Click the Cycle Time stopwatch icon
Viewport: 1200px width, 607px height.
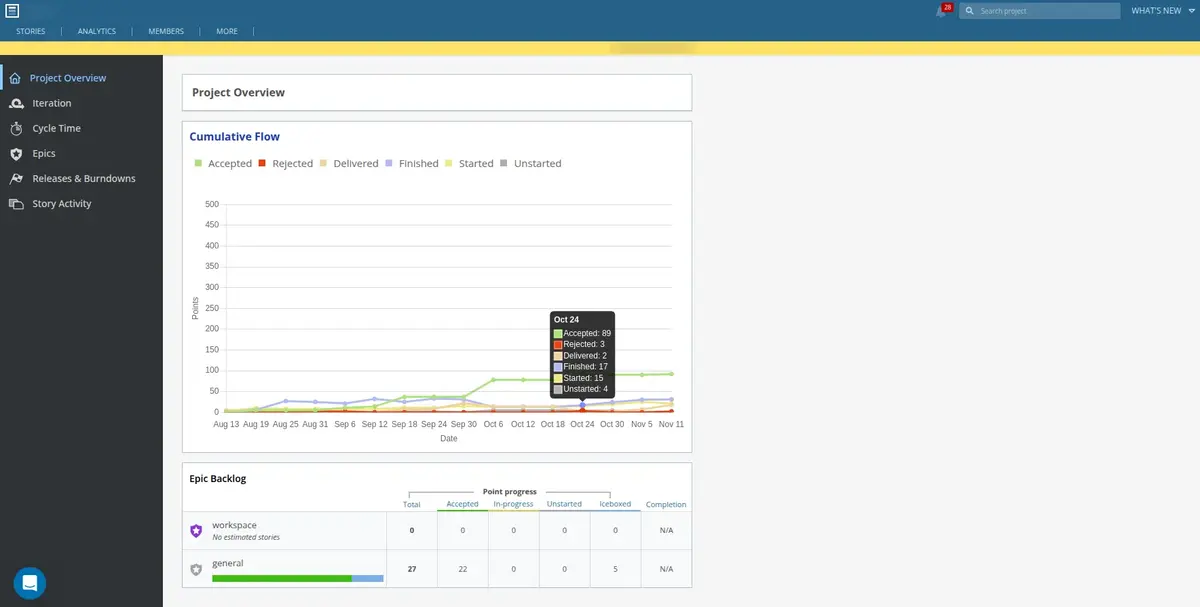pos(16,128)
